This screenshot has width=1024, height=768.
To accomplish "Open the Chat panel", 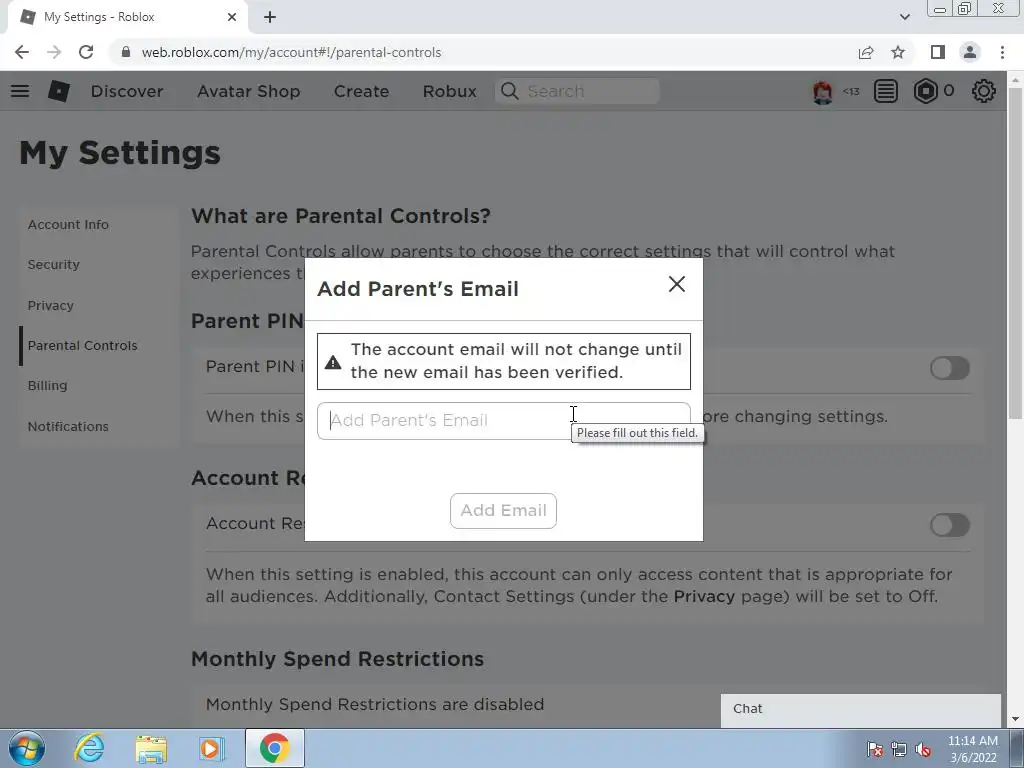I will click(x=861, y=710).
